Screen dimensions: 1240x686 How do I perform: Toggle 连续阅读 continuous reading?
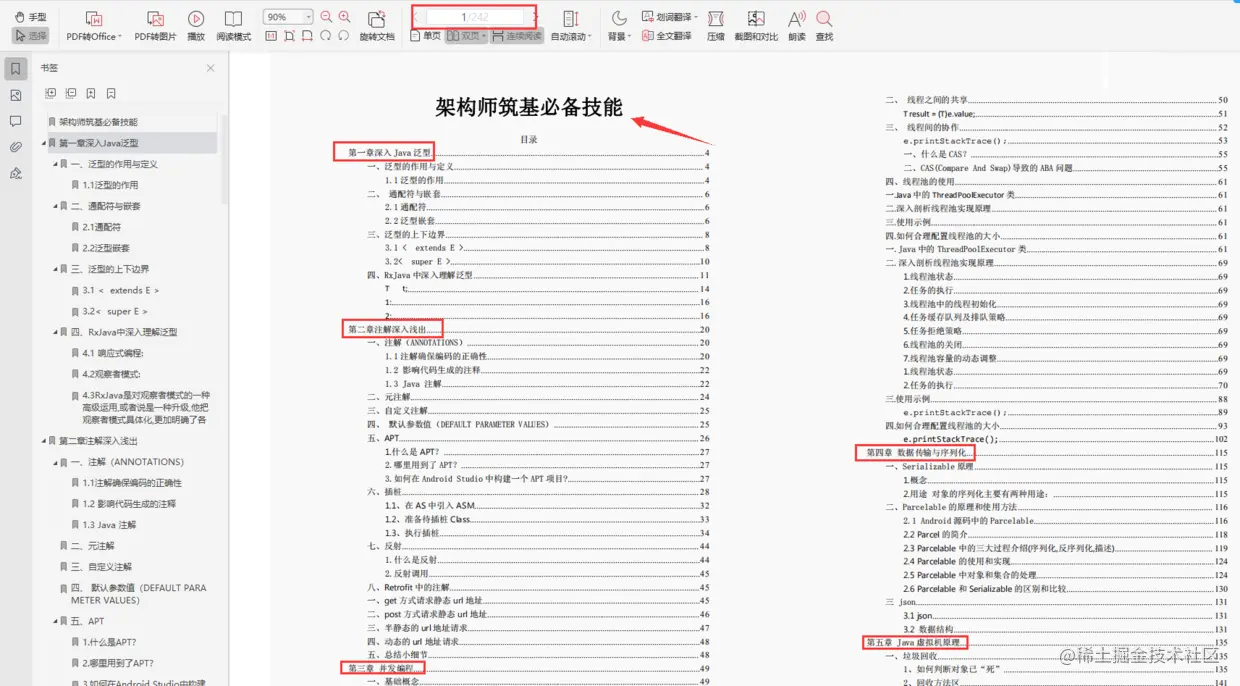pyautogui.click(x=517, y=36)
